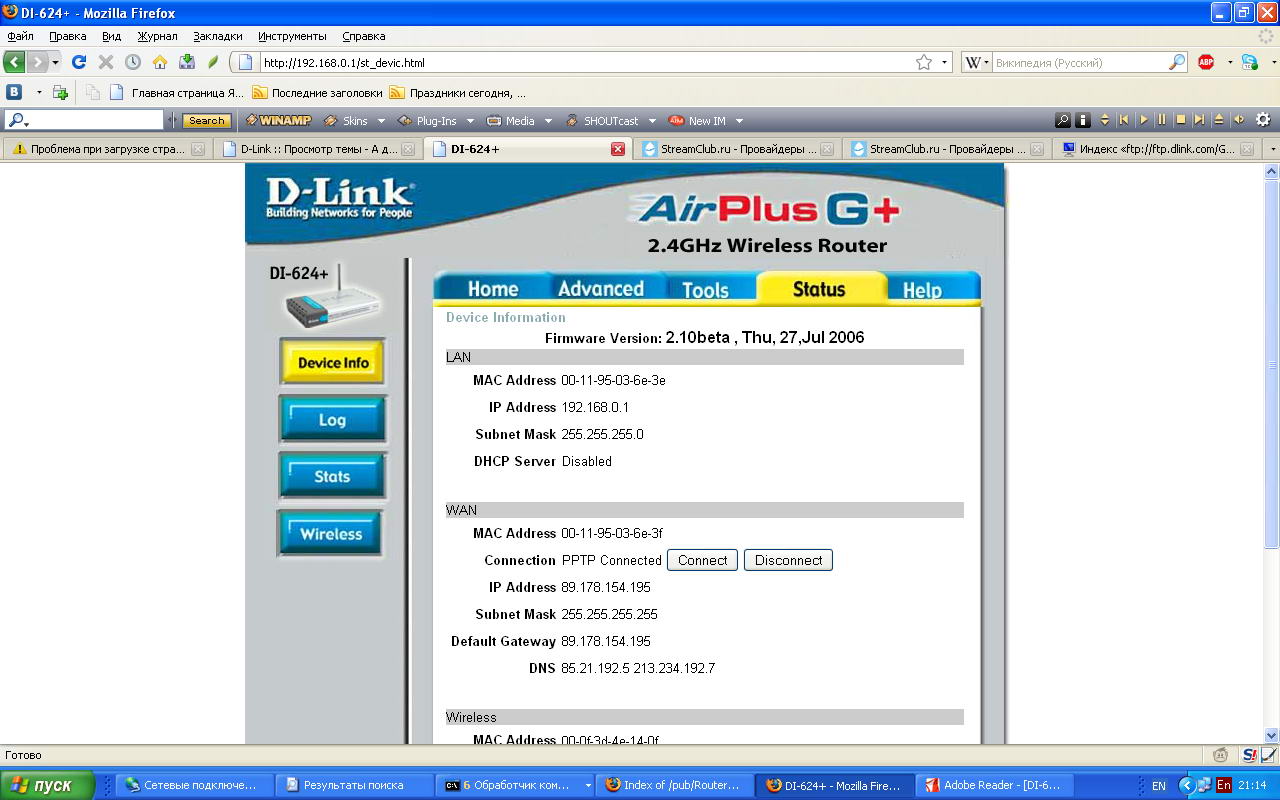Switch to 'Сетевые подключе...' taskbar window
This screenshot has width=1280, height=800.
tap(194, 785)
